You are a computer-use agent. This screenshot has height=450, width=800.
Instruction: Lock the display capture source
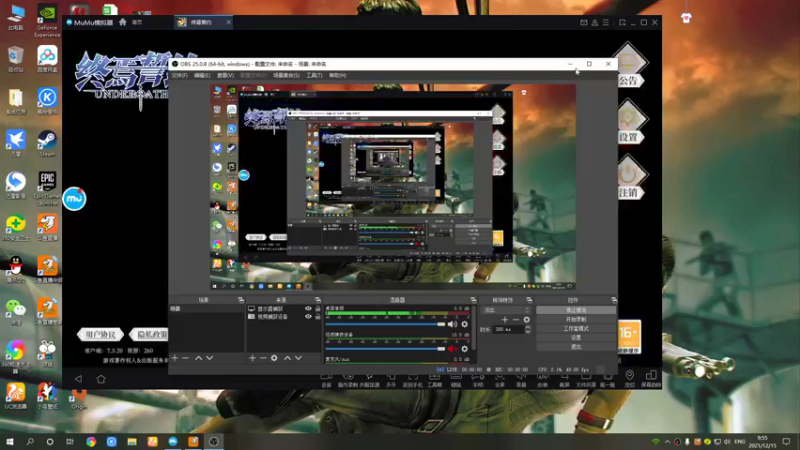click(318, 309)
